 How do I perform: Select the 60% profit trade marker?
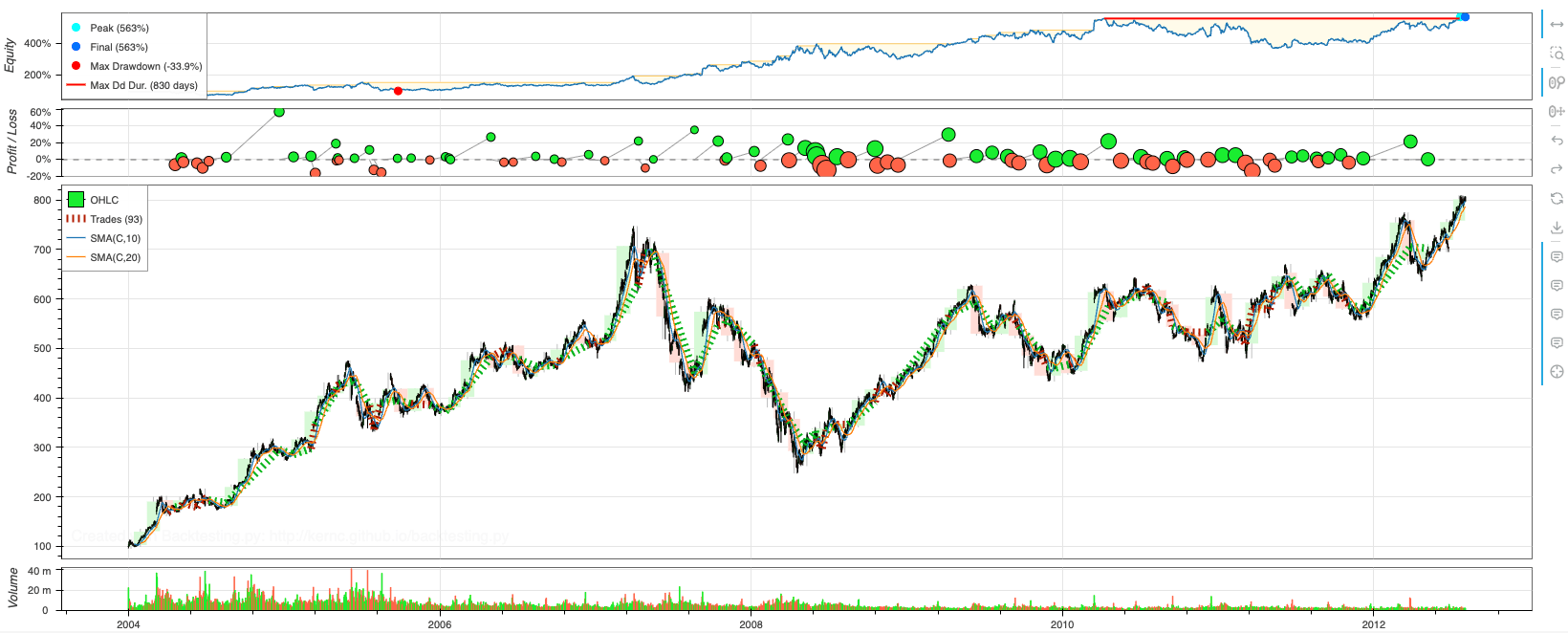coord(279,112)
